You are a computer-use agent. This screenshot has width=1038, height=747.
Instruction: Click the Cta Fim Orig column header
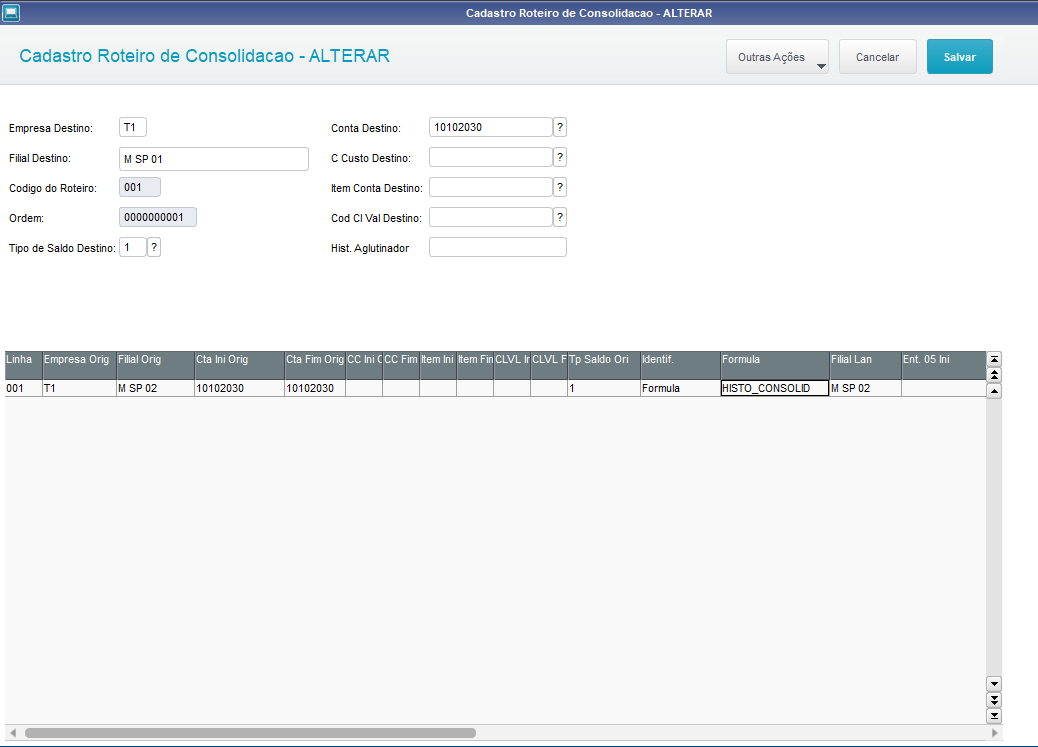pyautogui.click(x=315, y=365)
